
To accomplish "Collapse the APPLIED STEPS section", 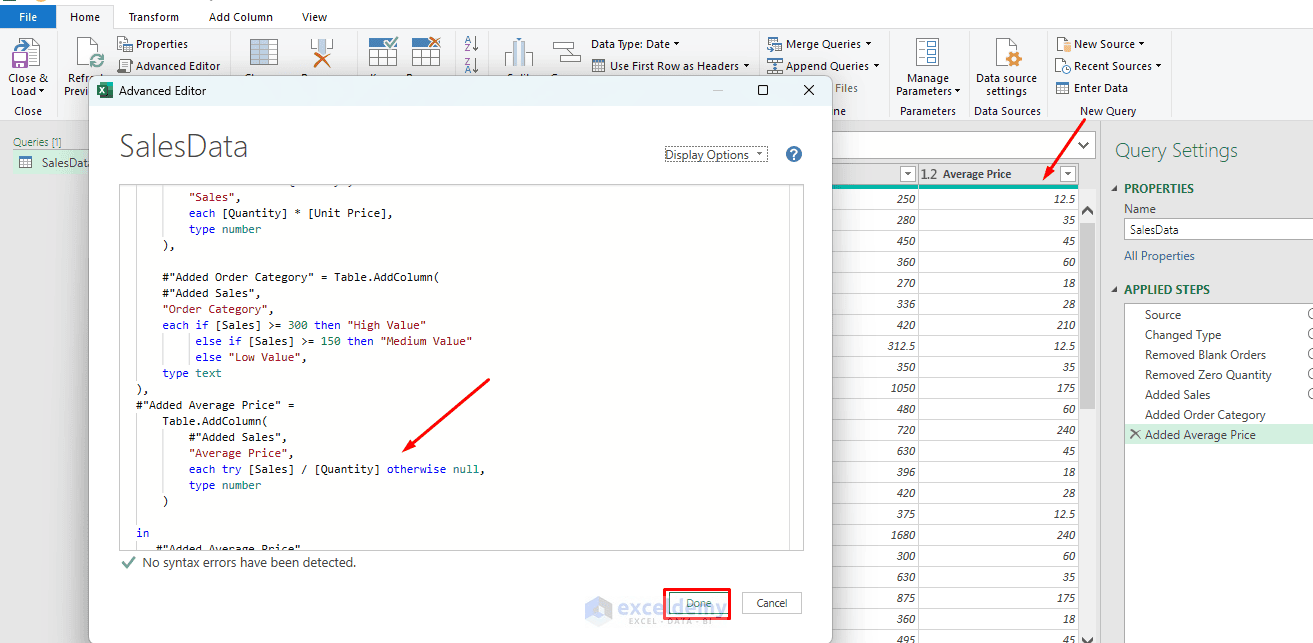I will [x=1117, y=289].
